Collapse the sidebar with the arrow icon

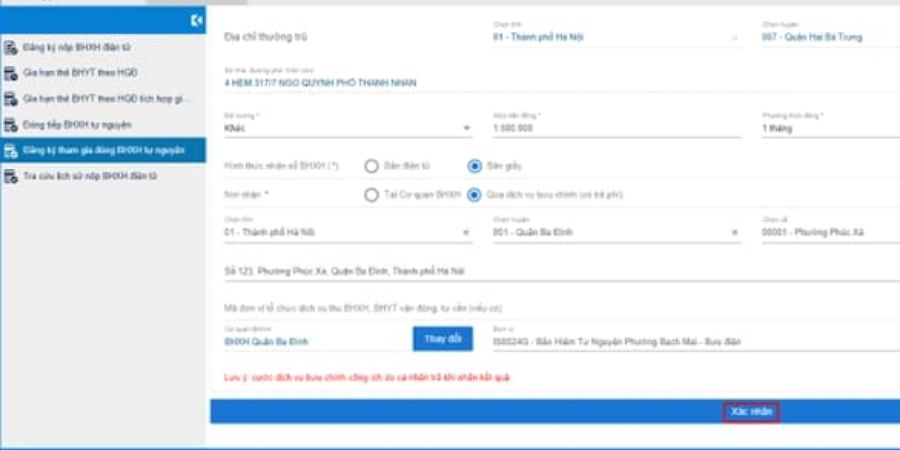coord(196,21)
